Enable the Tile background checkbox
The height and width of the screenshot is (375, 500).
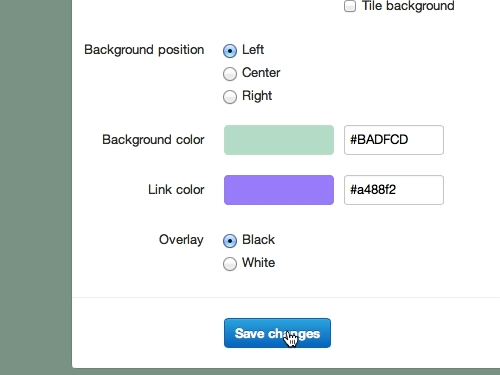pos(350,6)
